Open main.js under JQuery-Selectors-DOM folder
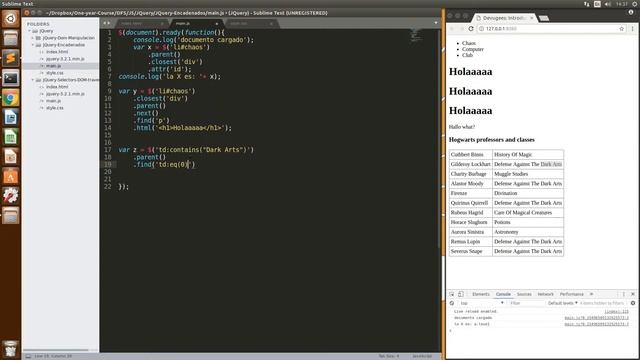This screenshot has width=640, height=360. coord(53,101)
